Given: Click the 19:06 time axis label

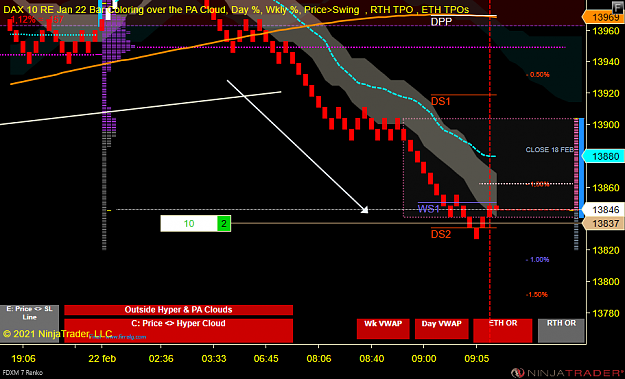Looking at the screenshot, I should [x=23, y=359].
